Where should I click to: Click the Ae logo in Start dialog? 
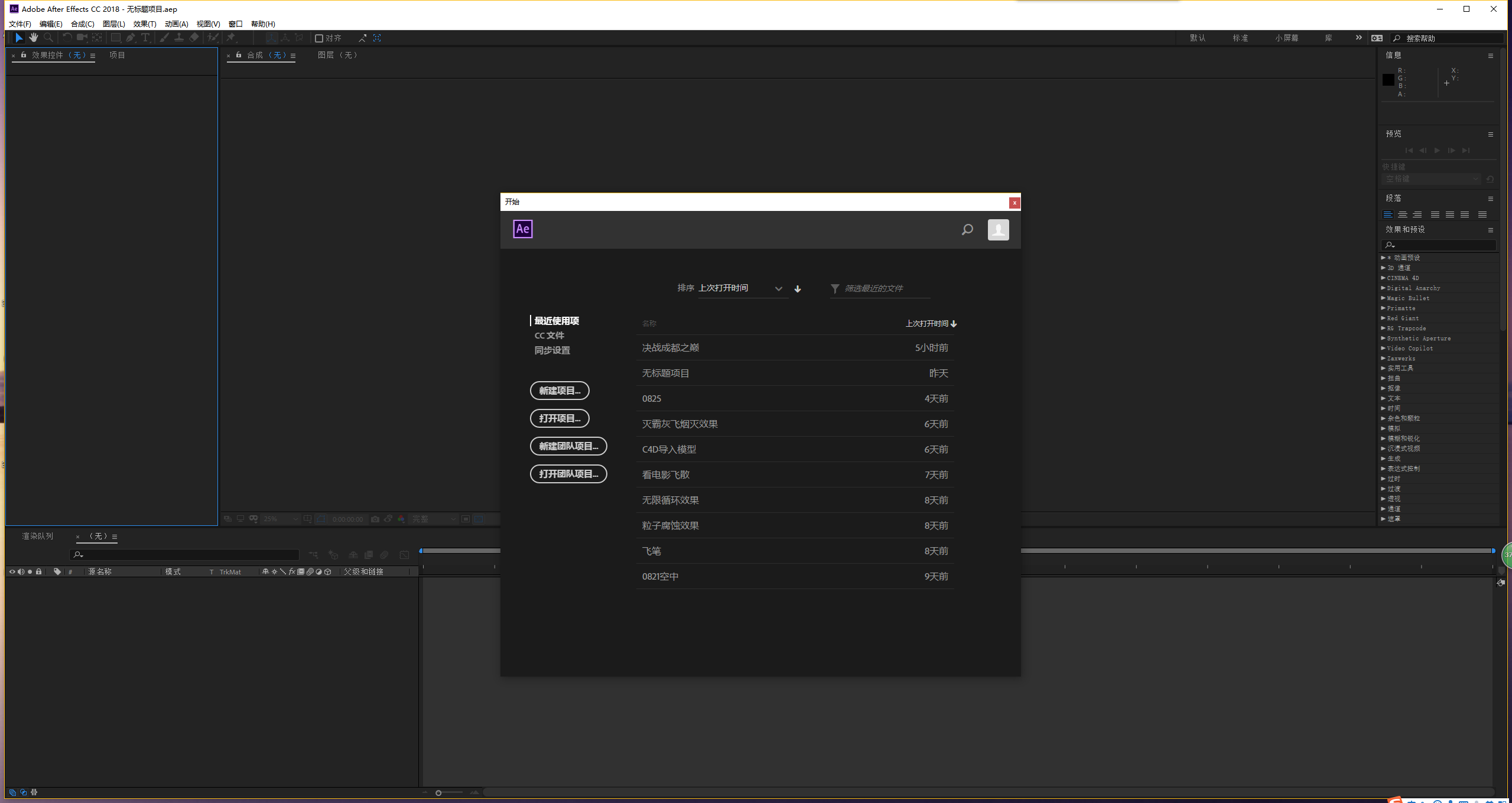[x=523, y=229]
